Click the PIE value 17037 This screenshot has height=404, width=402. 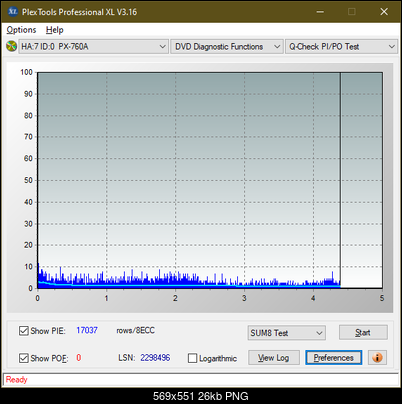pos(87,330)
